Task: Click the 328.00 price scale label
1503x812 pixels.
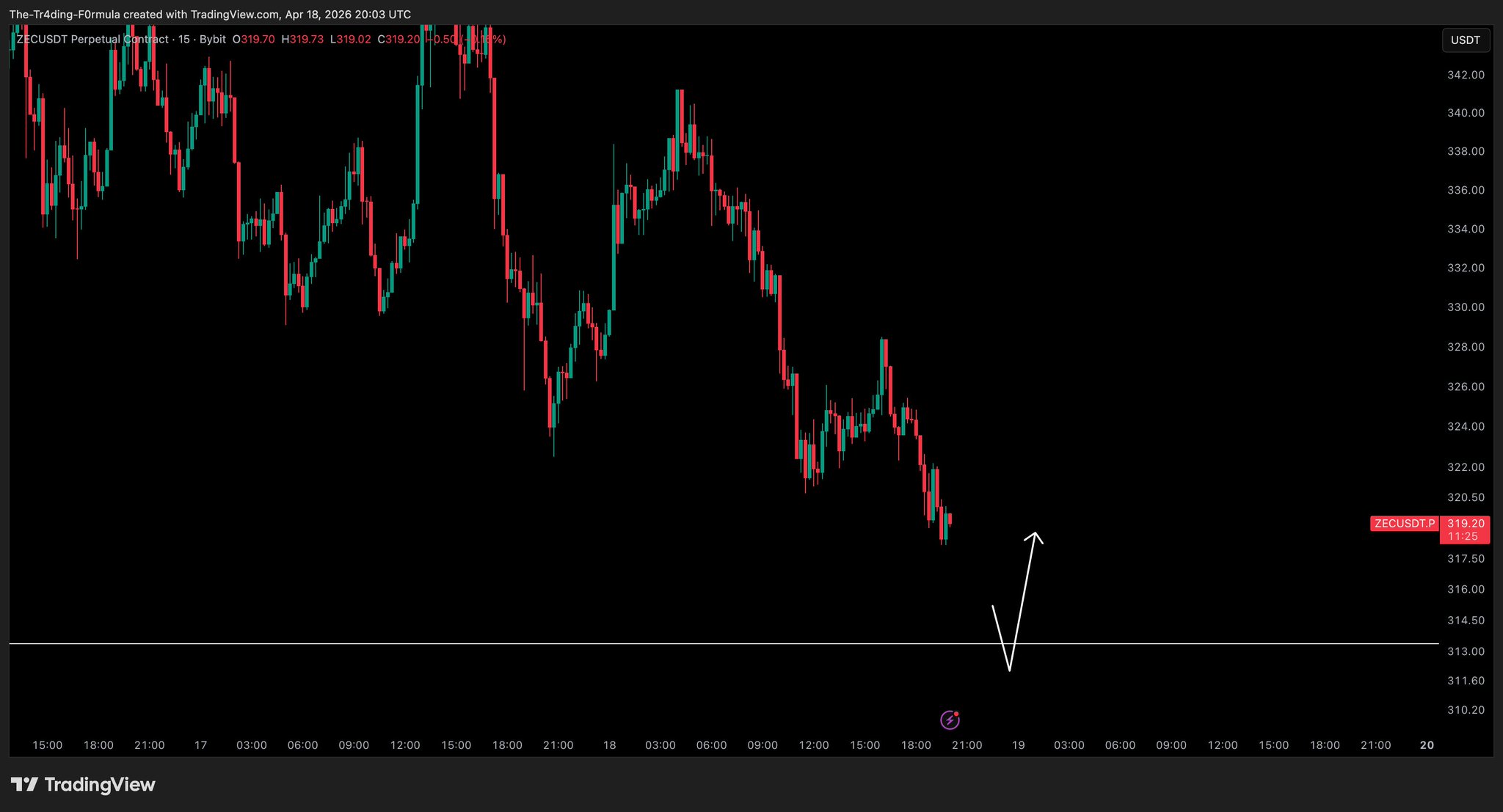Action: point(1466,346)
